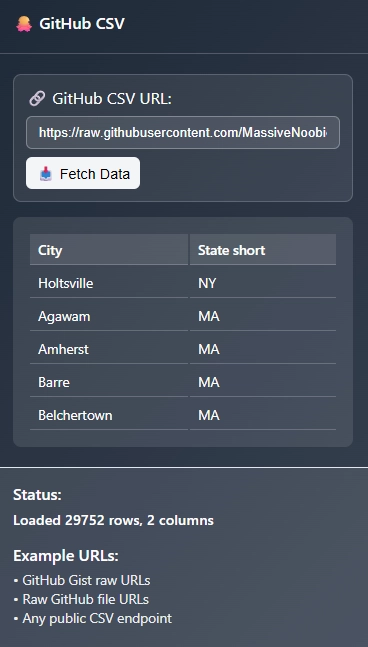Click the State short column header
This screenshot has height=647, width=368.
tap(263, 250)
